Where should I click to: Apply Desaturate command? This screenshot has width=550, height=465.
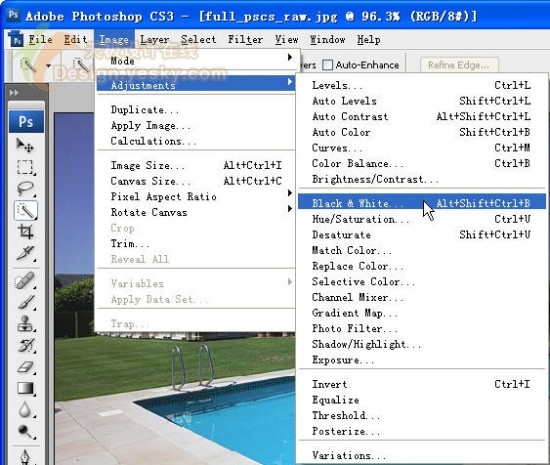[421, 235]
